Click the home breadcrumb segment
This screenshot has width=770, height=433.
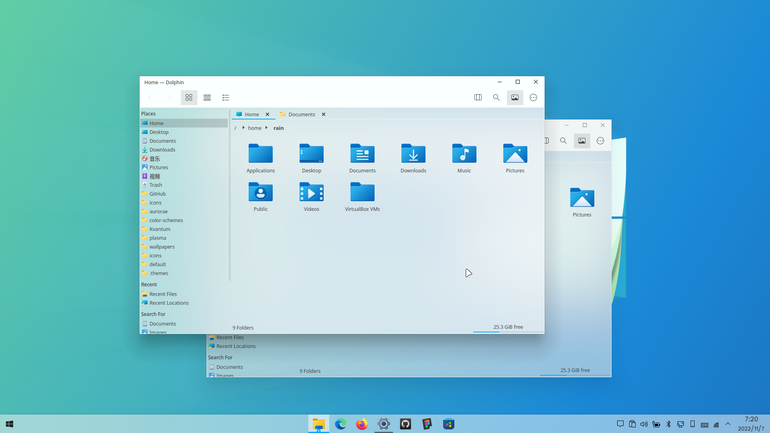[x=254, y=128]
